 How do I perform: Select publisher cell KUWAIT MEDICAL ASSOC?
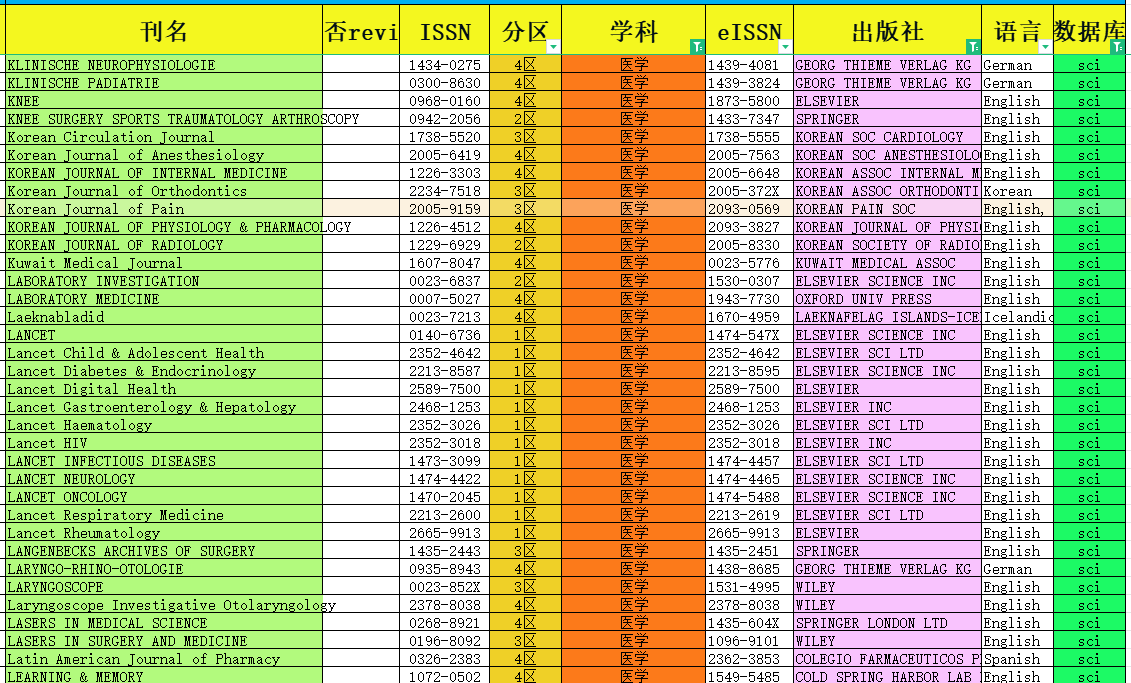tap(887, 263)
